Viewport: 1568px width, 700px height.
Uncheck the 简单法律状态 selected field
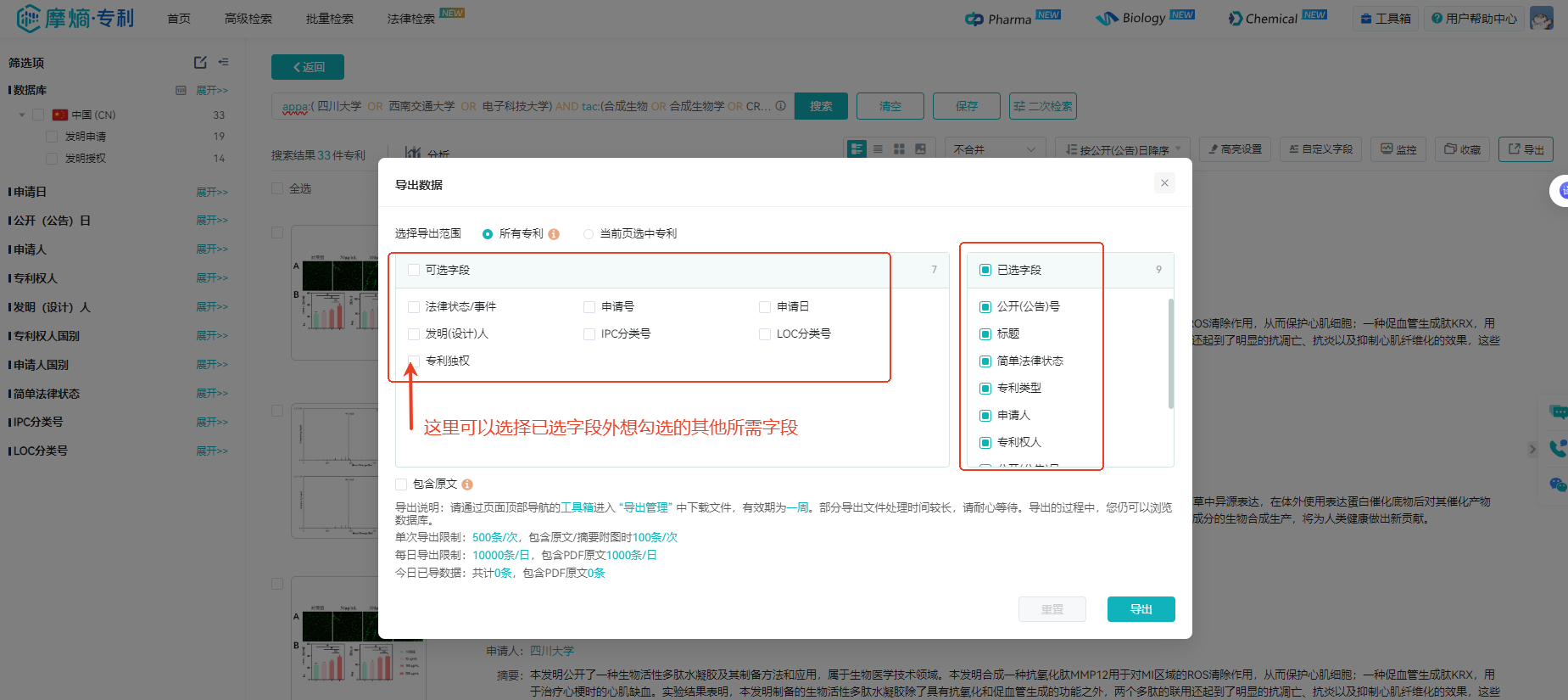pyautogui.click(x=985, y=361)
